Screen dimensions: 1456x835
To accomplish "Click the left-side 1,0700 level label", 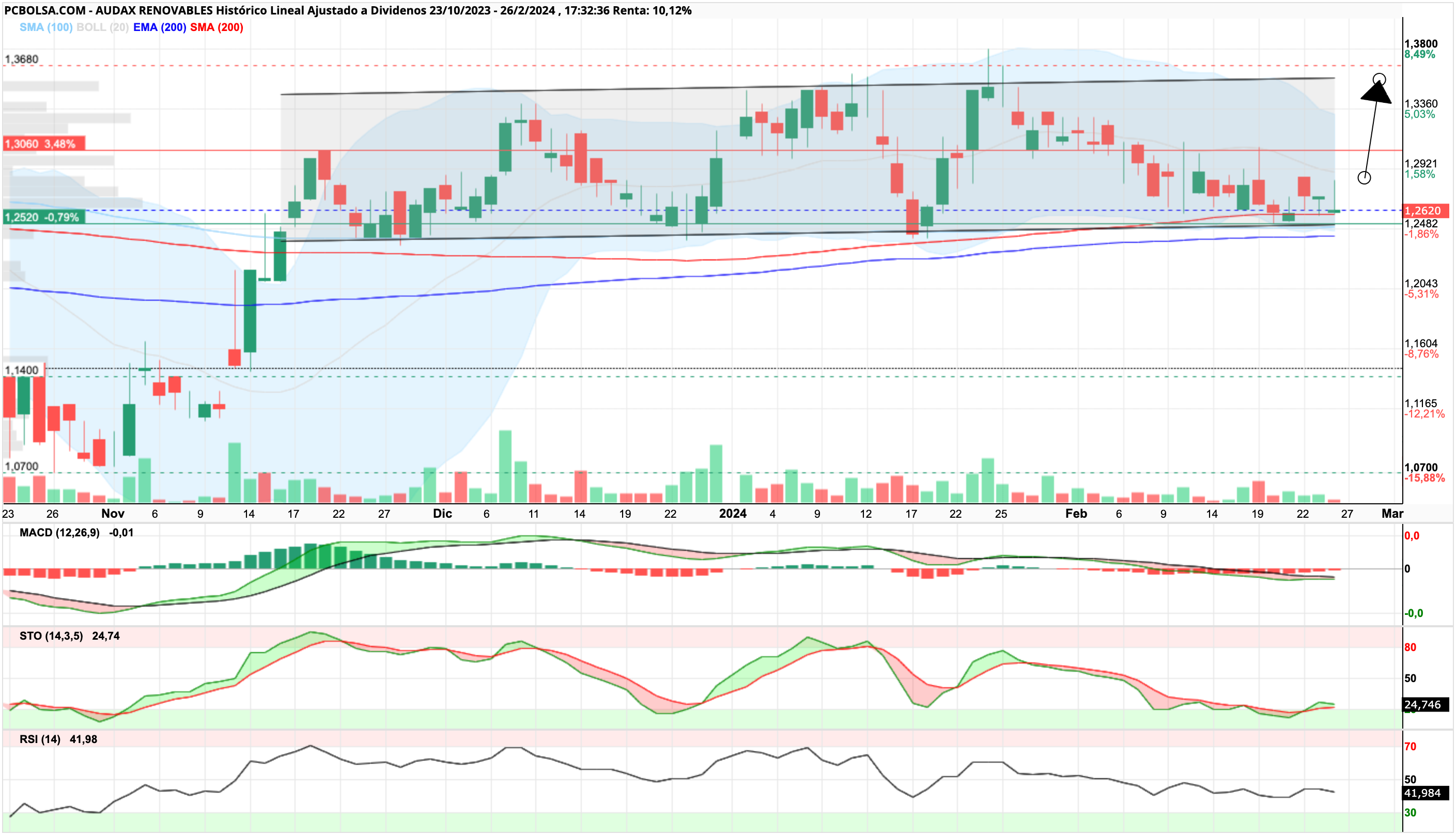I will [22, 466].
